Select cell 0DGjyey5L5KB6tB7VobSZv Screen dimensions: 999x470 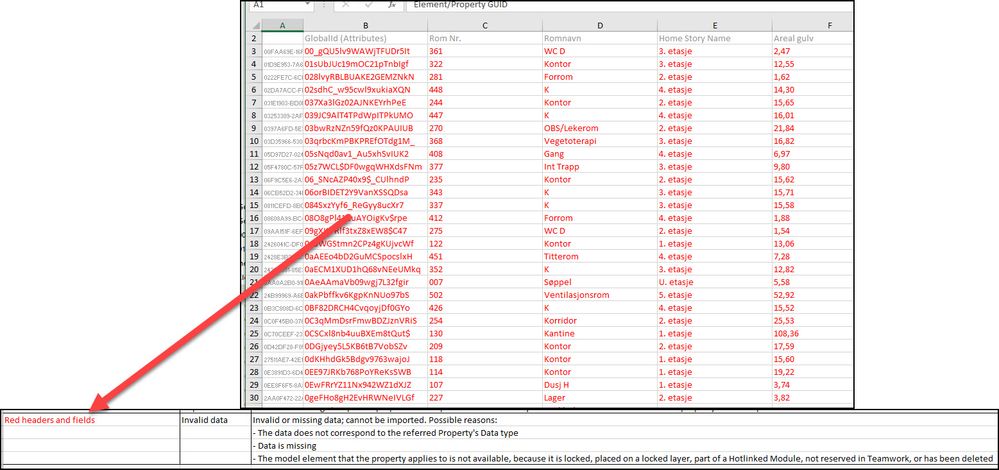(x=365, y=346)
